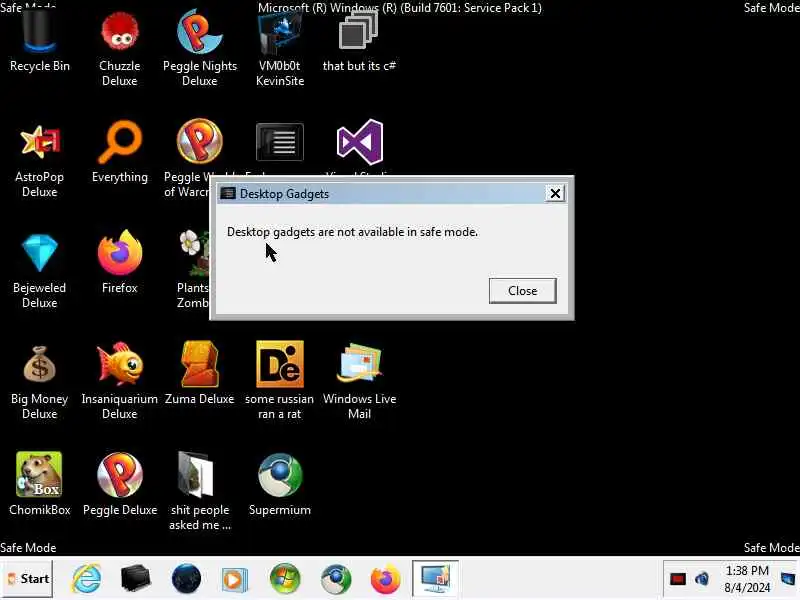Dismiss the dialog with the X button
Screen dimensions: 800x600
point(555,193)
